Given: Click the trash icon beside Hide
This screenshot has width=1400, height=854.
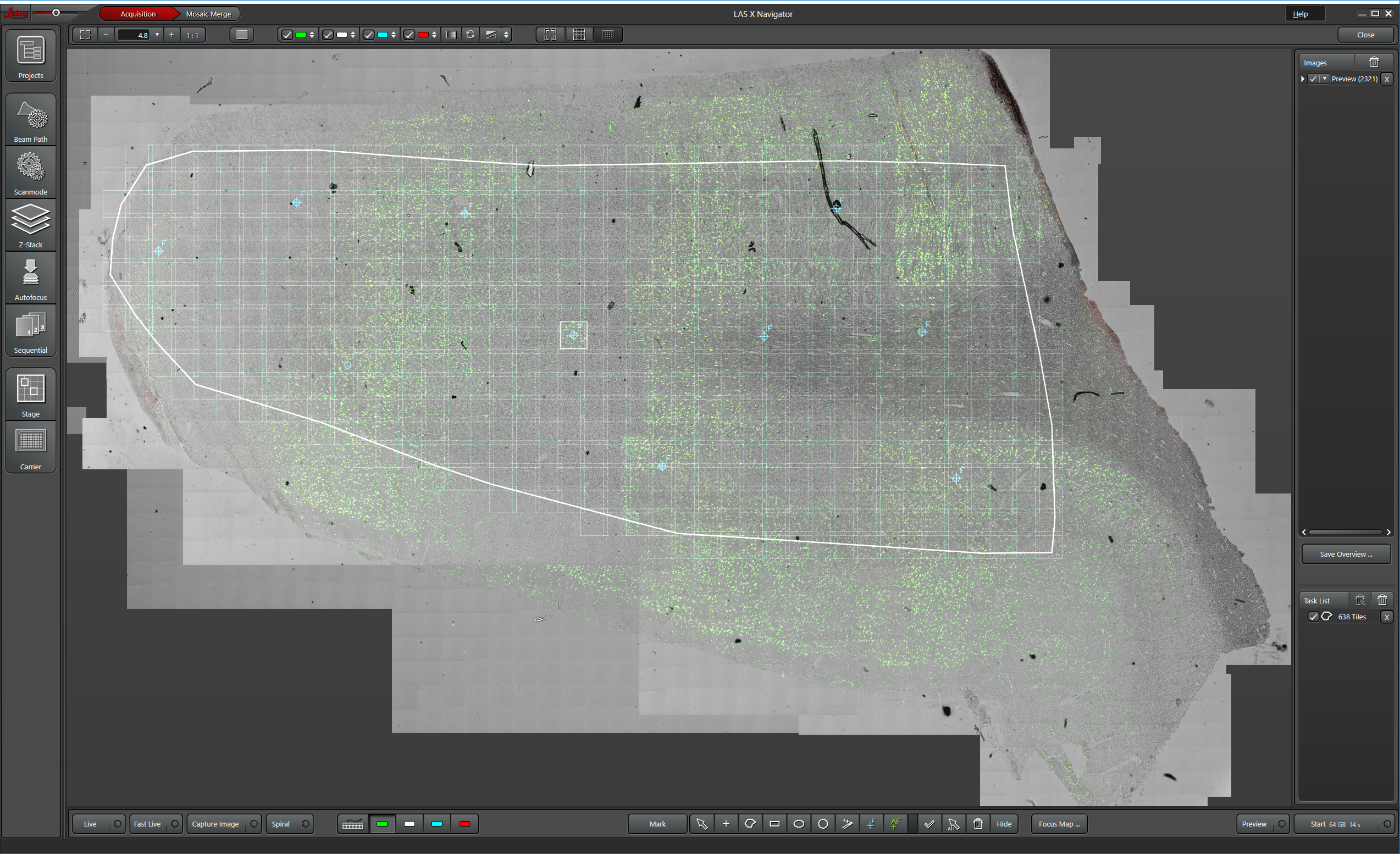Looking at the screenshot, I should pyautogui.click(x=978, y=823).
